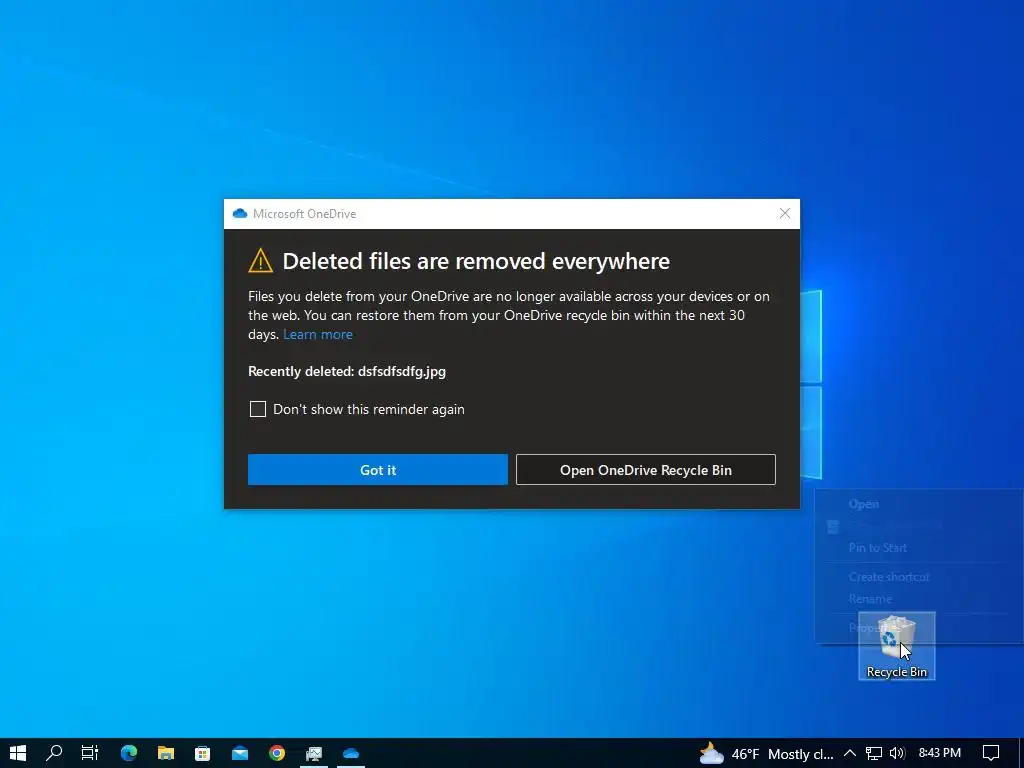Open the Action Center notifications icon

pos(991,753)
